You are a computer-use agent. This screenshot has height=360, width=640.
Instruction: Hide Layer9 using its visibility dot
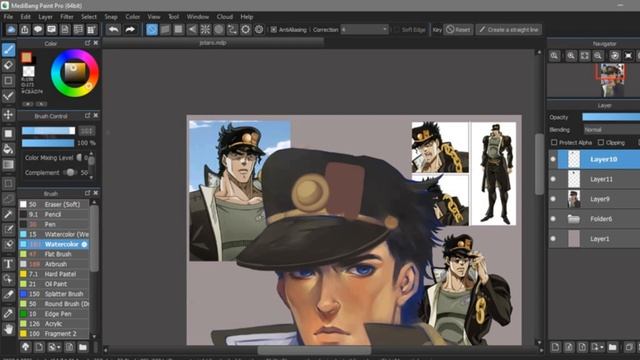pos(553,199)
